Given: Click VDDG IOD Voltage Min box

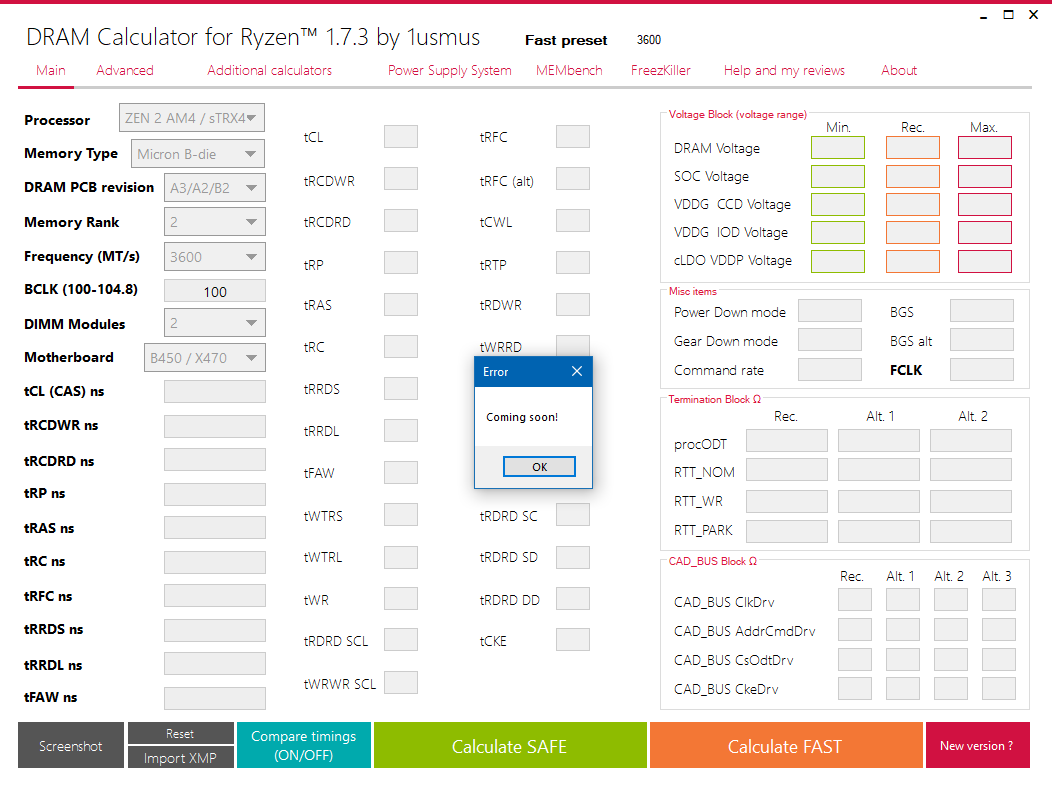Looking at the screenshot, I should click(x=837, y=232).
